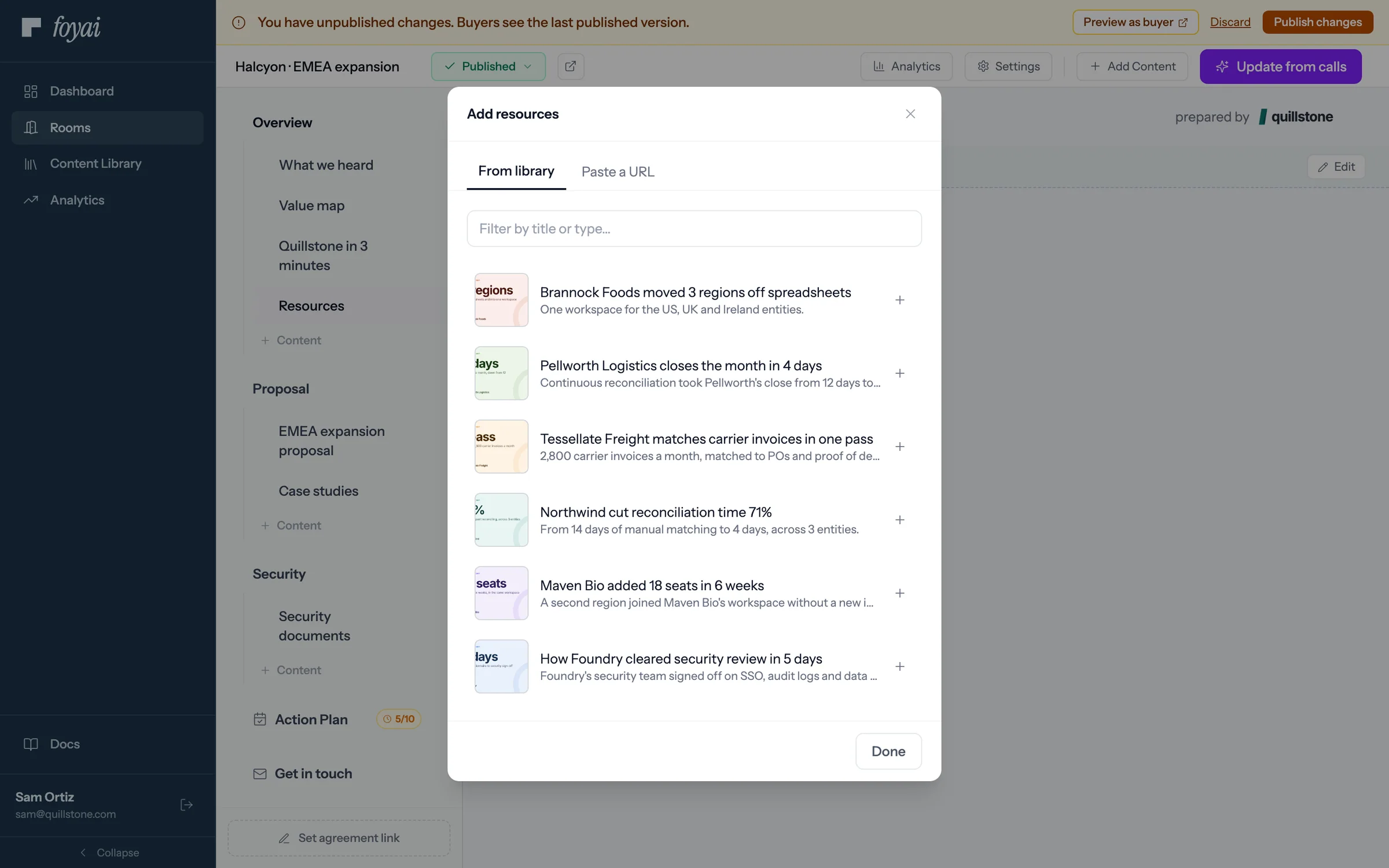Image resolution: width=1389 pixels, height=868 pixels.
Task: Open Analytics in the left sidebar
Action: coord(107,200)
